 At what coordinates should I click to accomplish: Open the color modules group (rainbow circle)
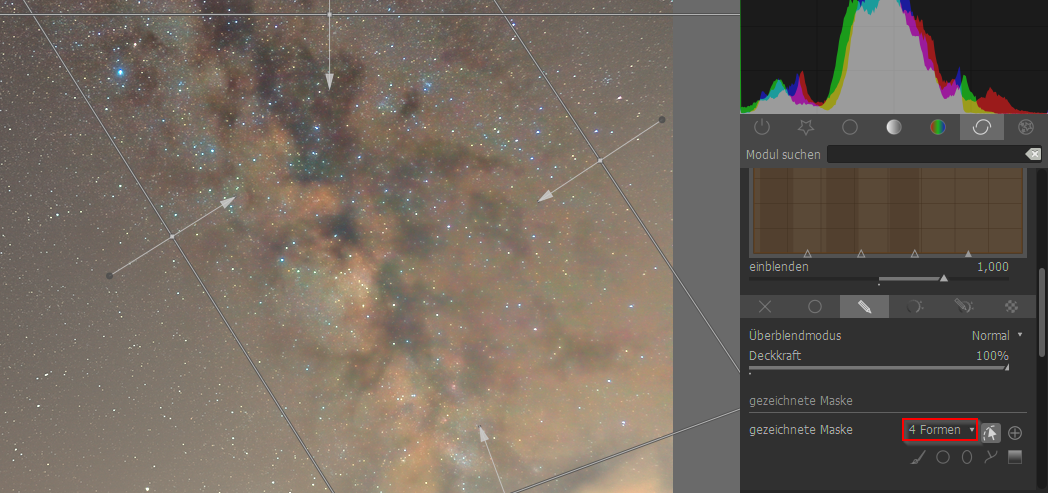click(x=938, y=127)
